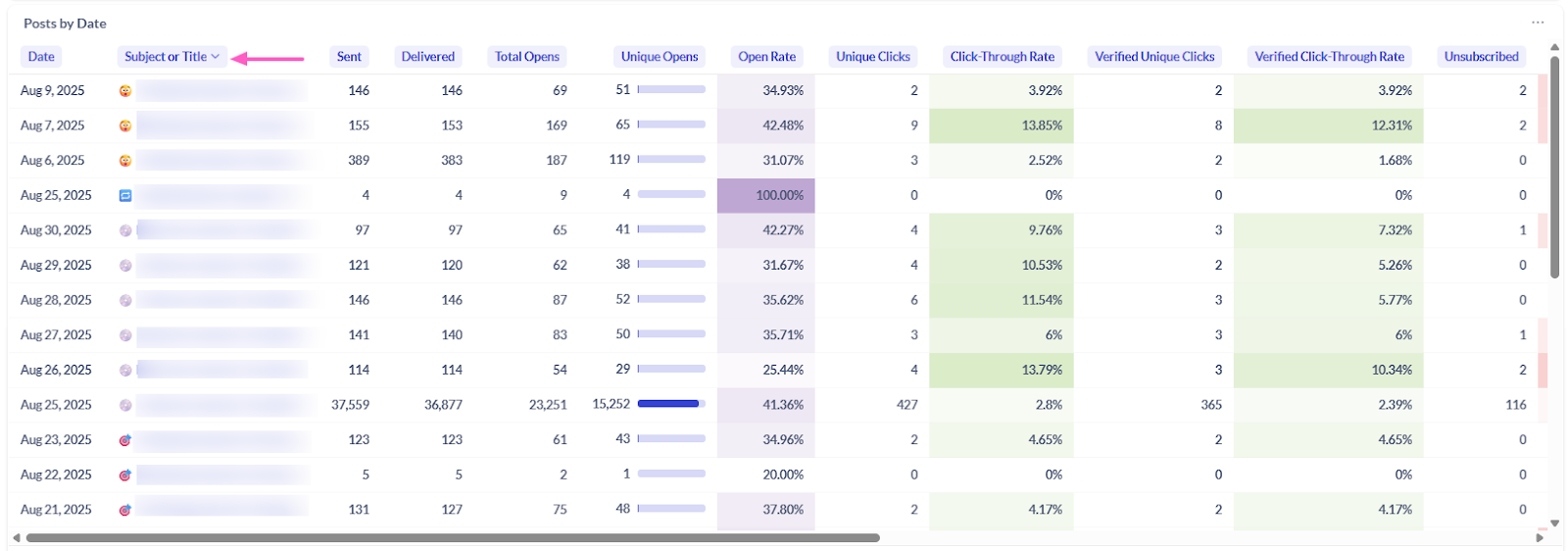Click the horizontal scrollbar thumb

(x=451, y=537)
